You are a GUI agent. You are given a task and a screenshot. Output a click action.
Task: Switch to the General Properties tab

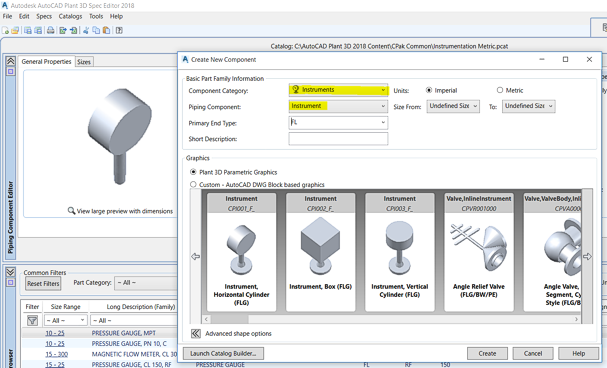click(46, 62)
